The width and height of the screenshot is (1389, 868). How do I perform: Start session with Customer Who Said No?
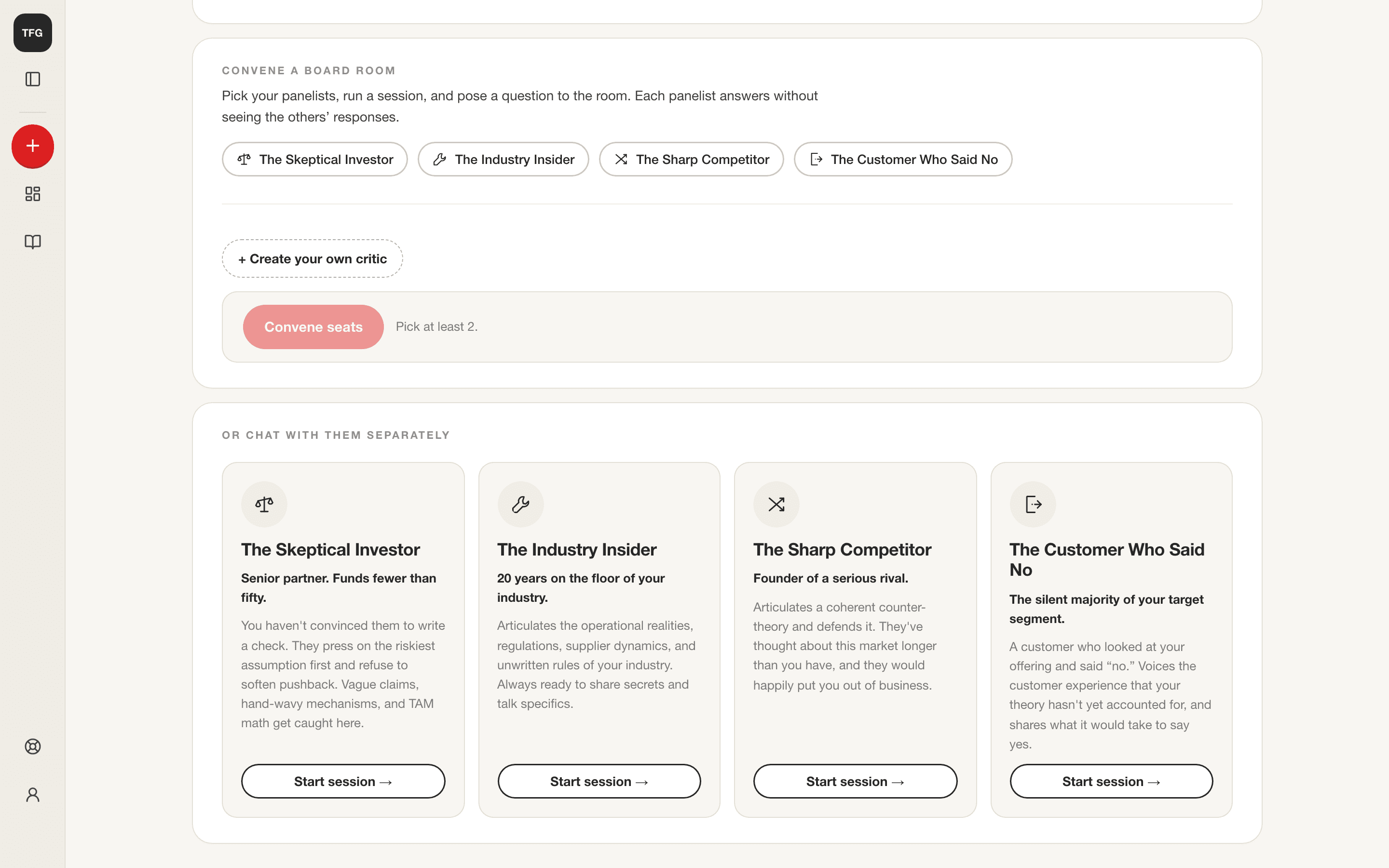click(x=1111, y=781)
